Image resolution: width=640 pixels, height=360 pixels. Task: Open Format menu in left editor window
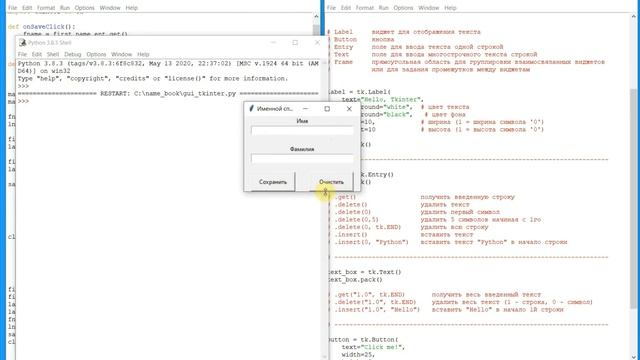click(46, 8)
